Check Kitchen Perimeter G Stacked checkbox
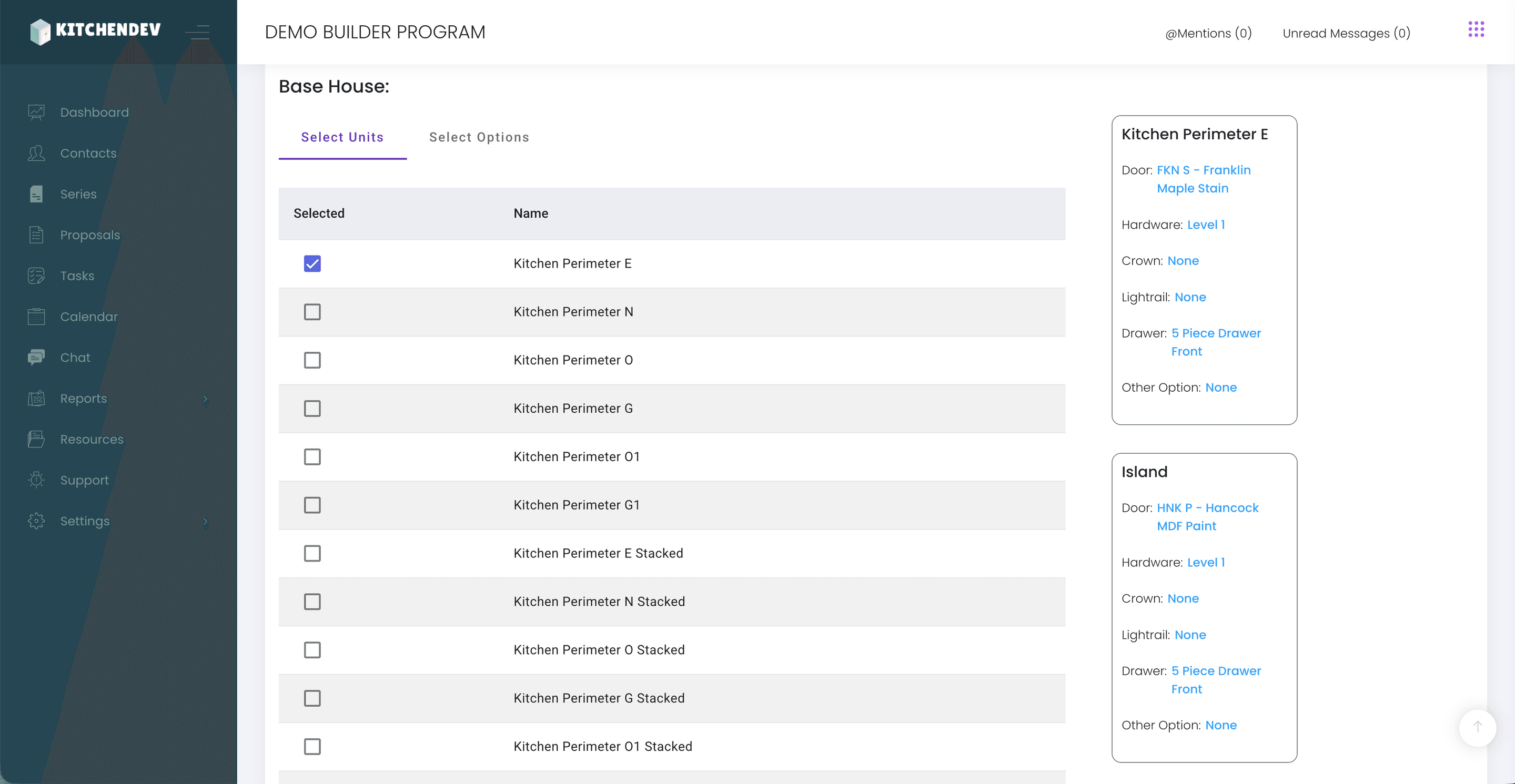The width and height of the screenshot is (1515, 784). coord(312,698)
